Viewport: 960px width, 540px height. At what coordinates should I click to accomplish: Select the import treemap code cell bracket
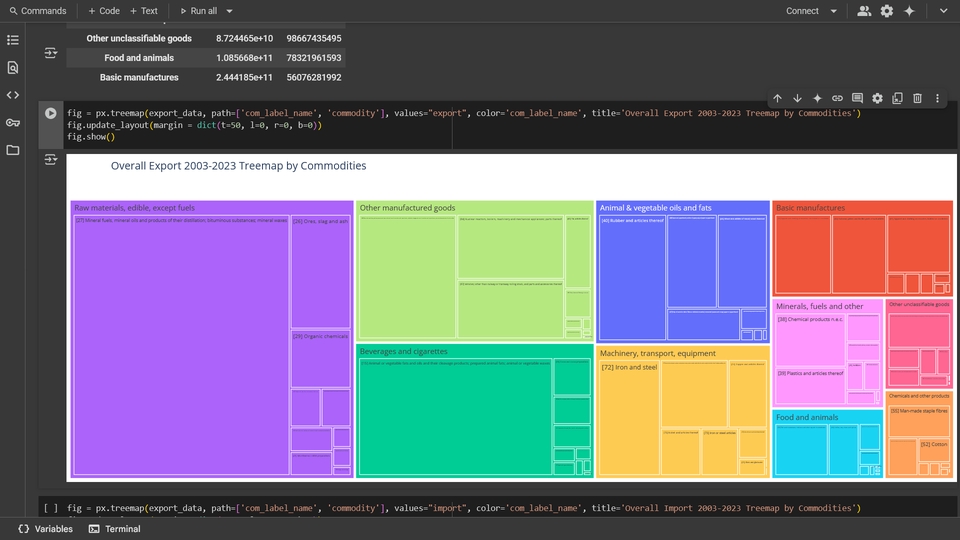click(51, 508)
